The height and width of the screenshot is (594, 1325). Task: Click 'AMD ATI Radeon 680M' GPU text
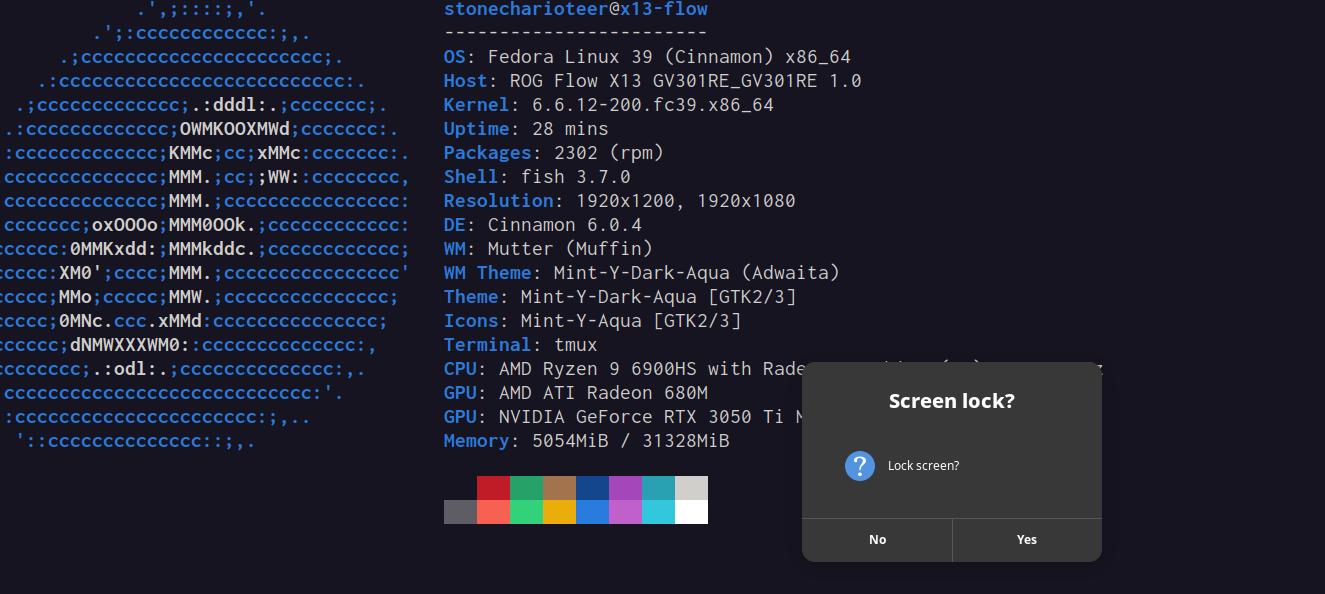pyautogui.click(x=603, y=393)
